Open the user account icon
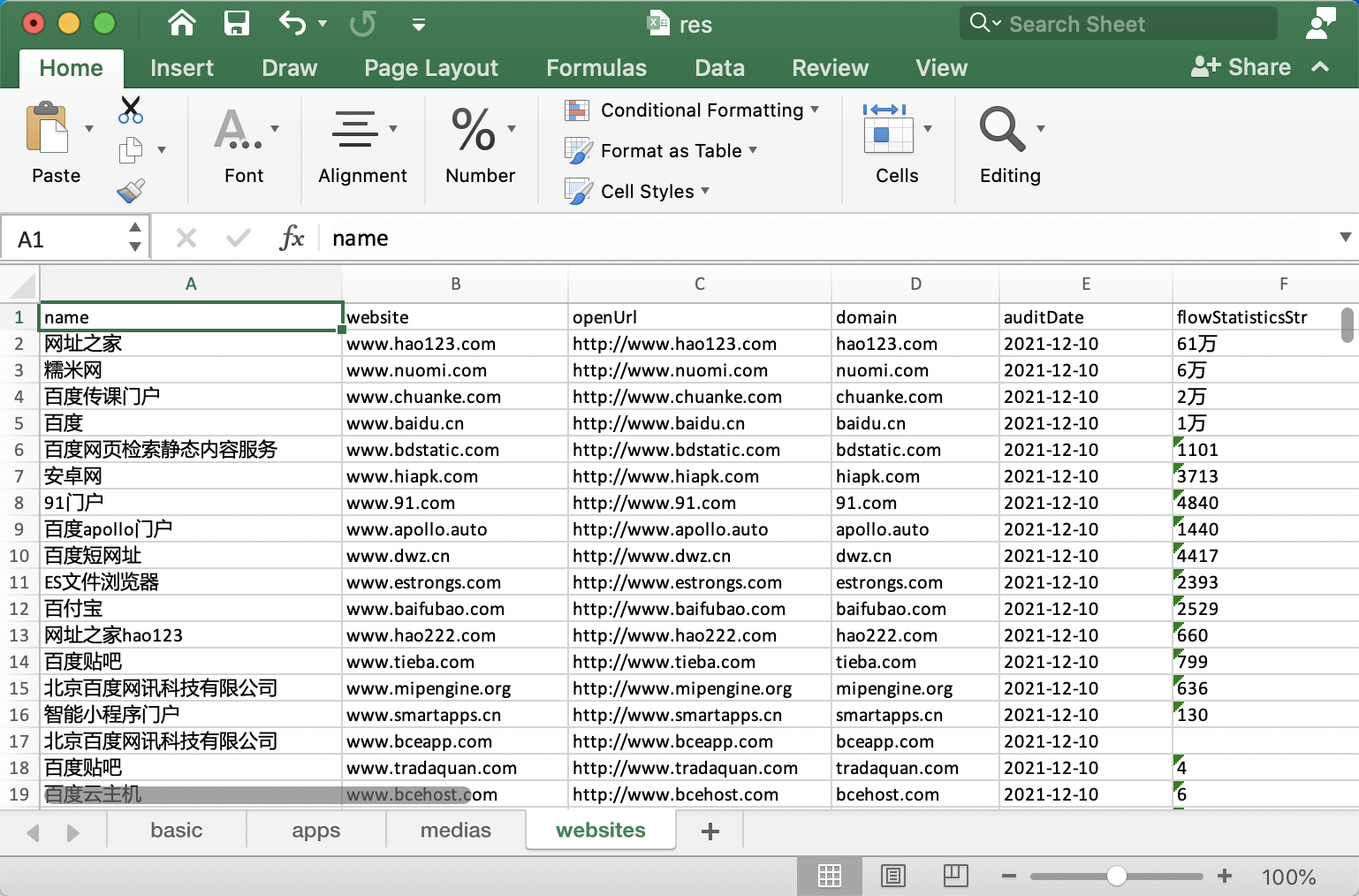 (x=1321, y=24)
